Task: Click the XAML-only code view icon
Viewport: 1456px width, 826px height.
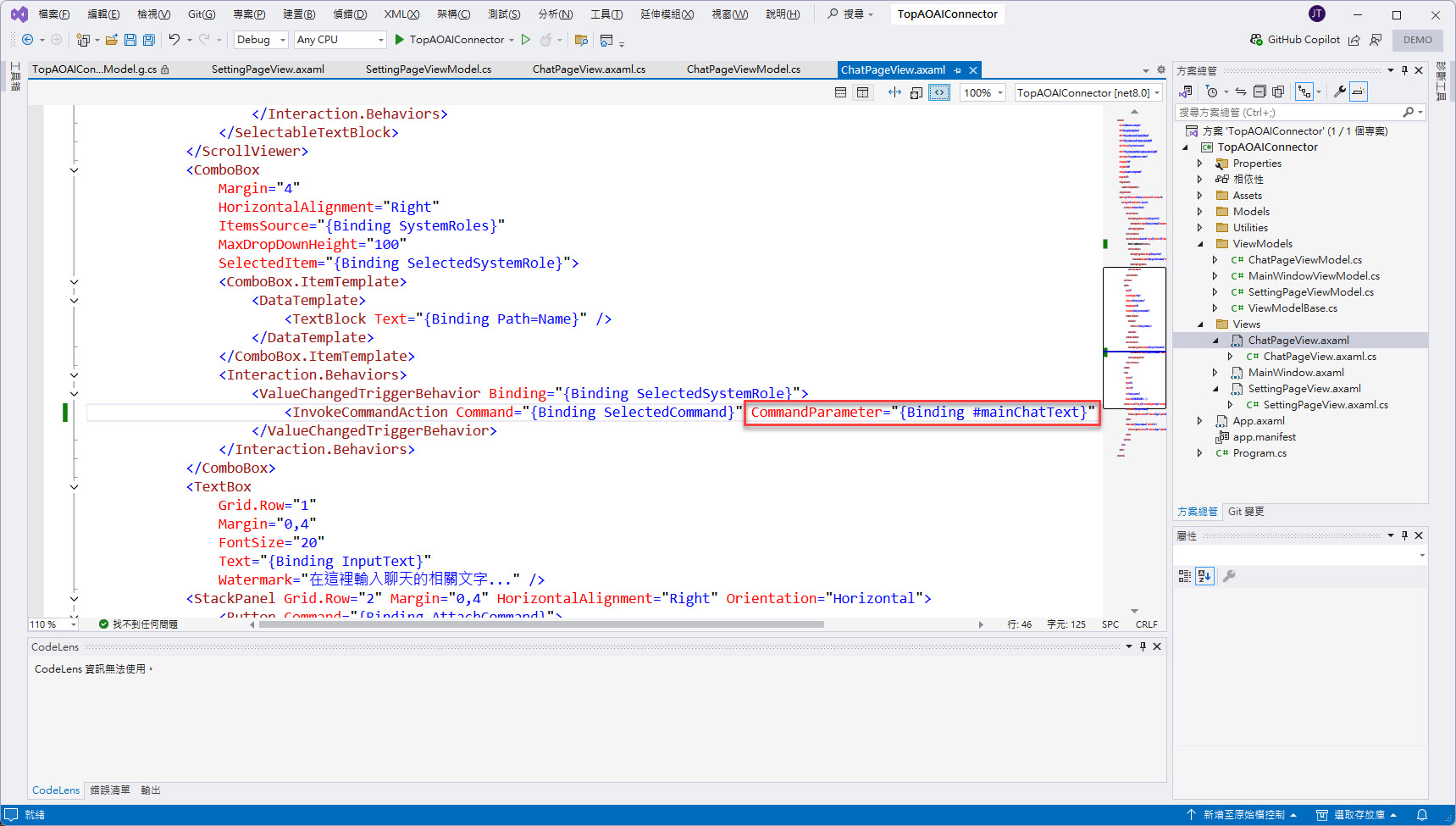Action: pos(939,92)
